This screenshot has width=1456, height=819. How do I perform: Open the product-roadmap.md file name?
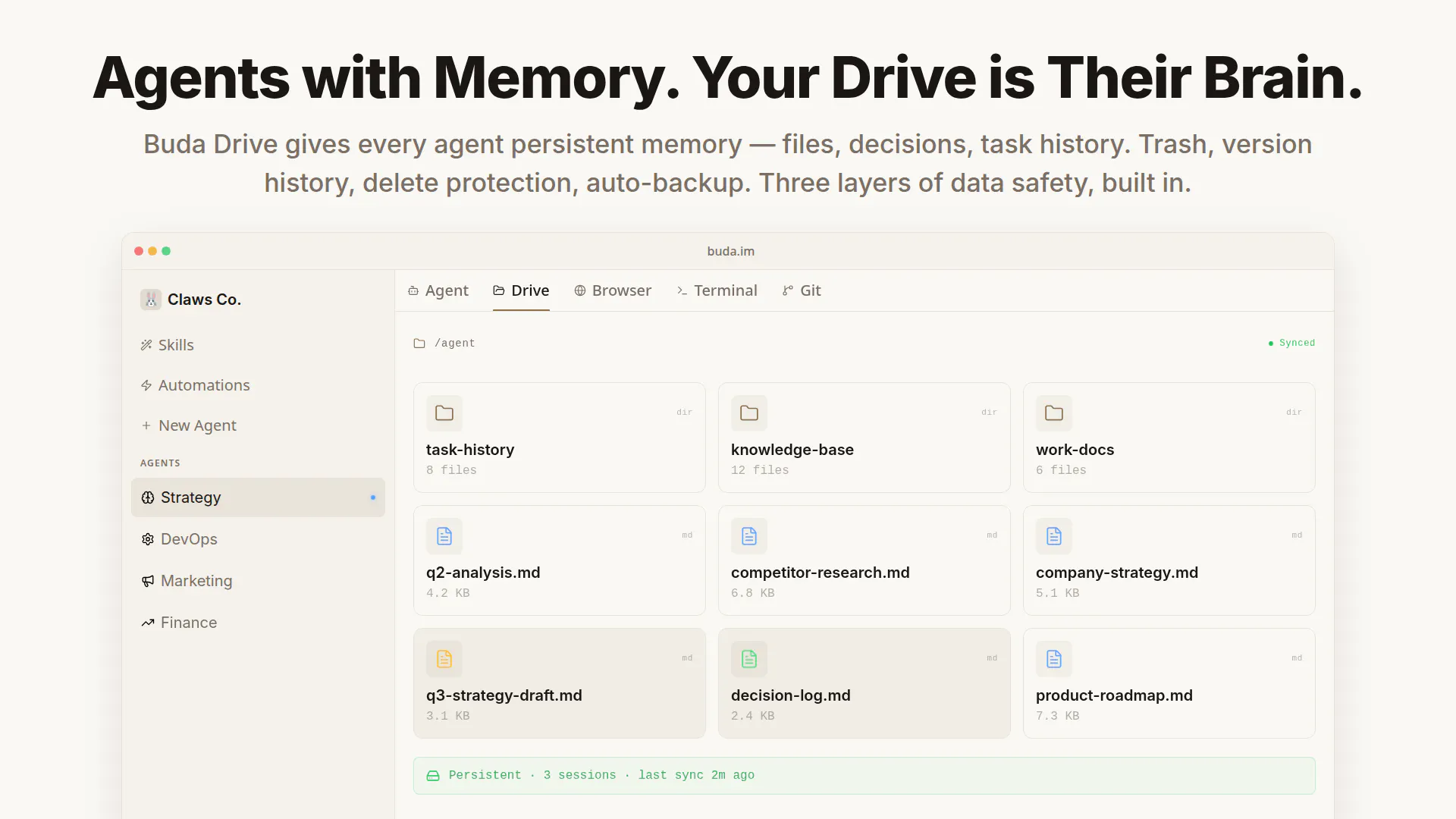coord(1114,695)
